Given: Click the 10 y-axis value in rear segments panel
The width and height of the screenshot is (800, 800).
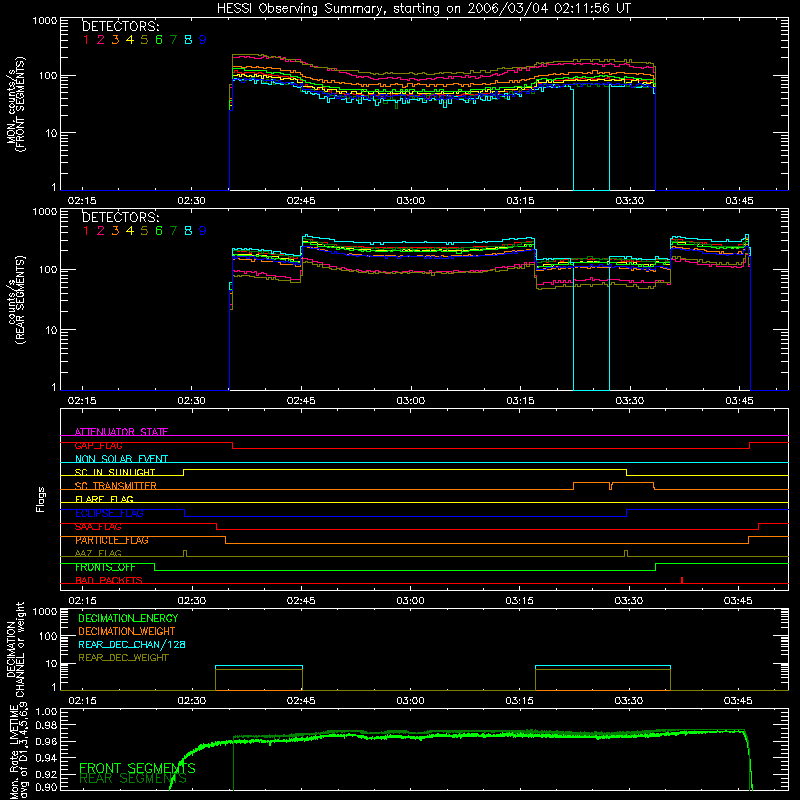Looking at the screenshot, I should (51, 330).
